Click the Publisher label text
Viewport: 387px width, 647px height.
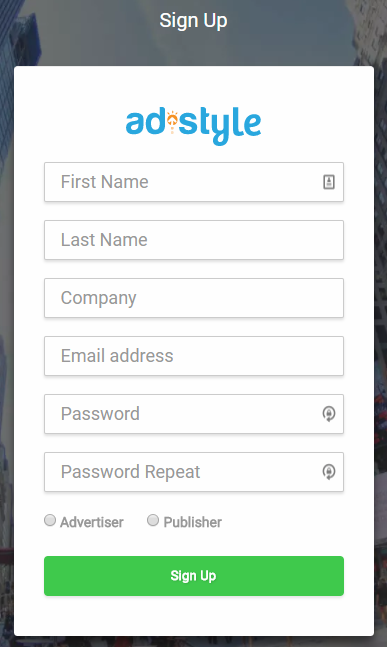click(x=193, y=522)
